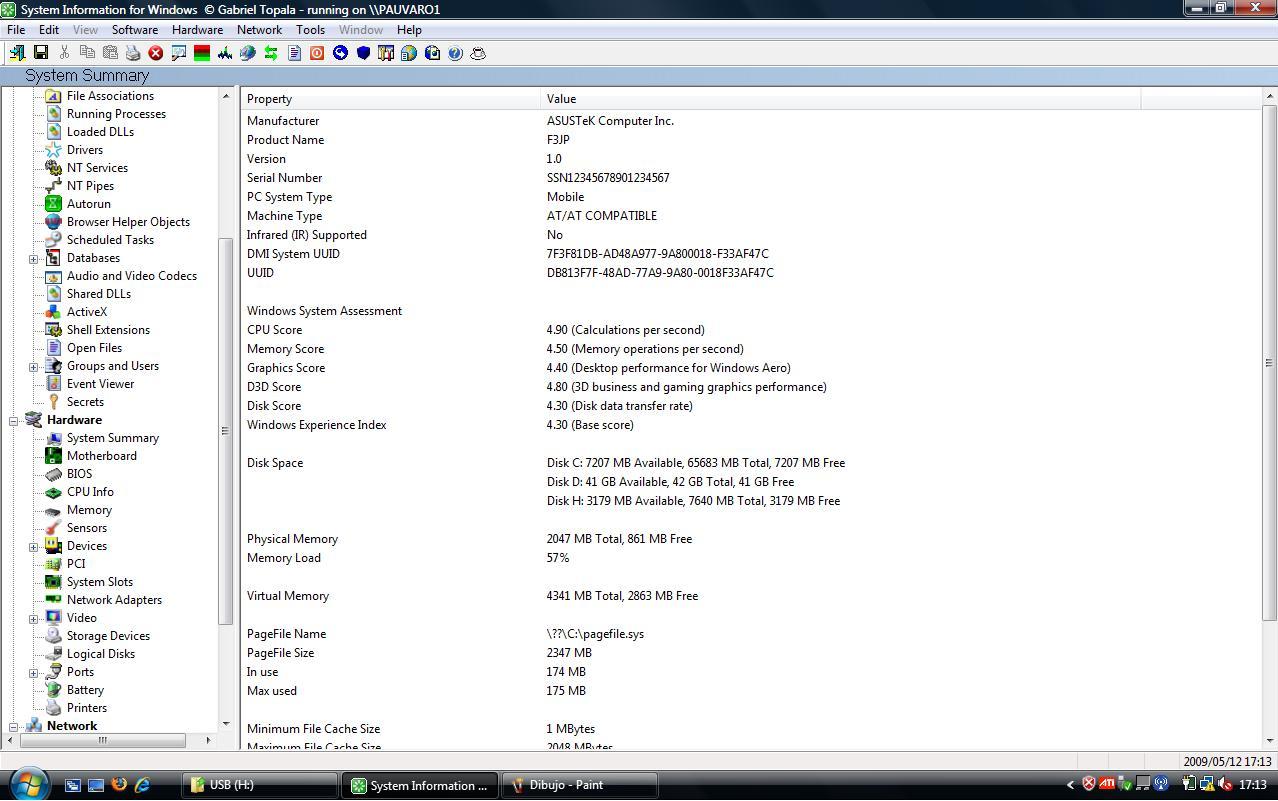The width and height of the screenshot is (1278, 801).
Task: Select Running Processes in the tree
Action: pyautogui.click(x=116, y=114)
